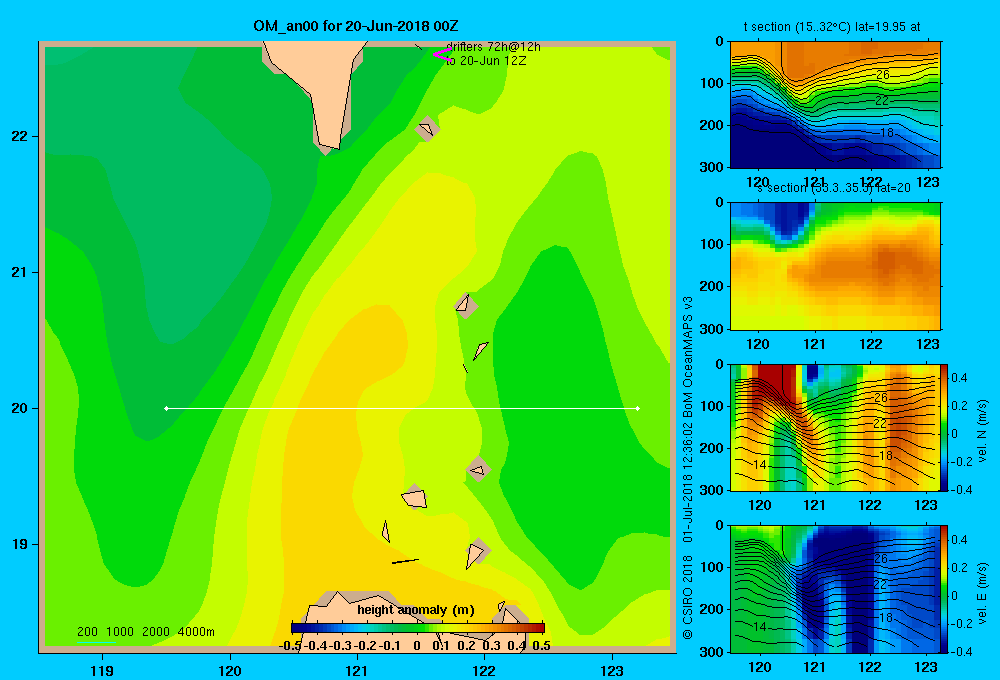
Task: Open the temperature section panel
Action: (x=835, y=105)
